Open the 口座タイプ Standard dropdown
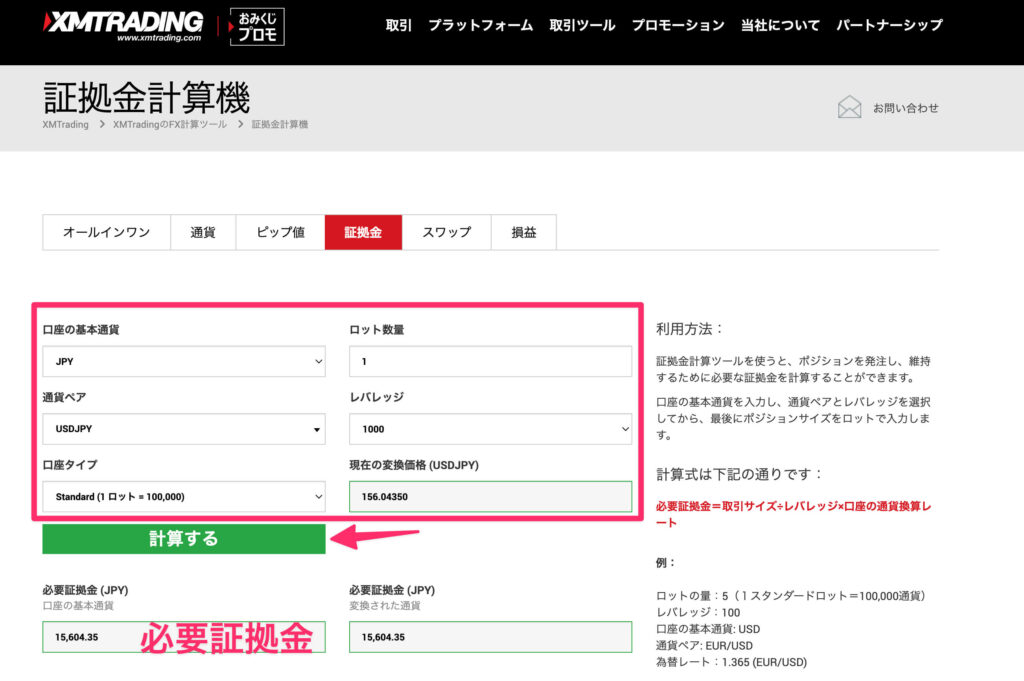Screen dimensions: 1024x681 click(184, 496)
